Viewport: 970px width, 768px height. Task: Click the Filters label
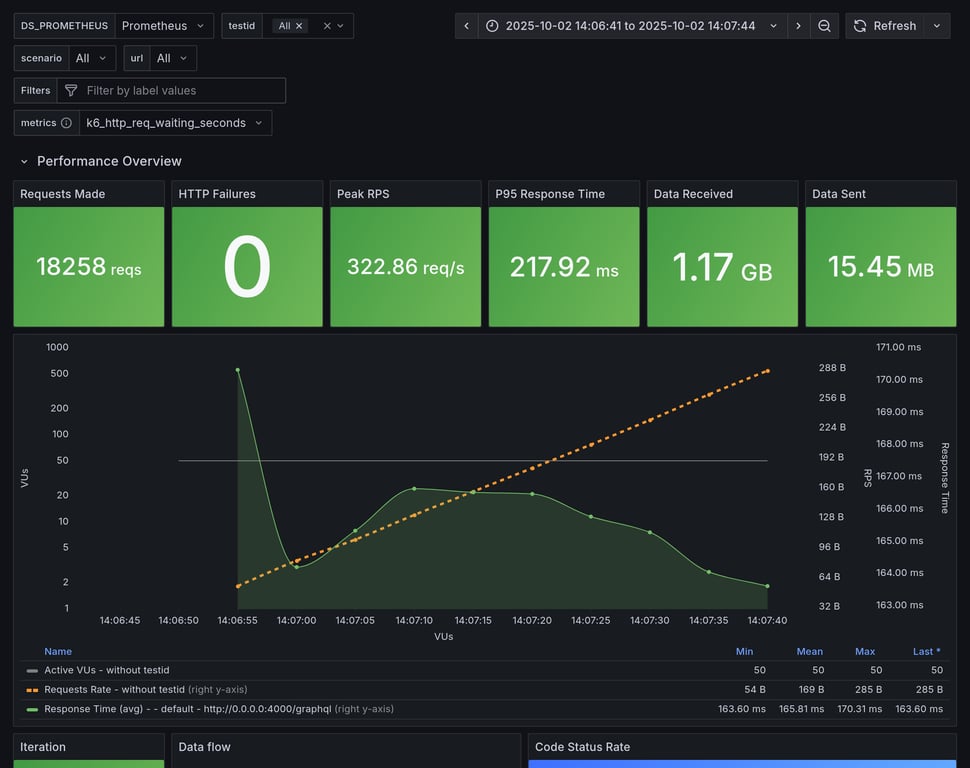click(35, 90)
